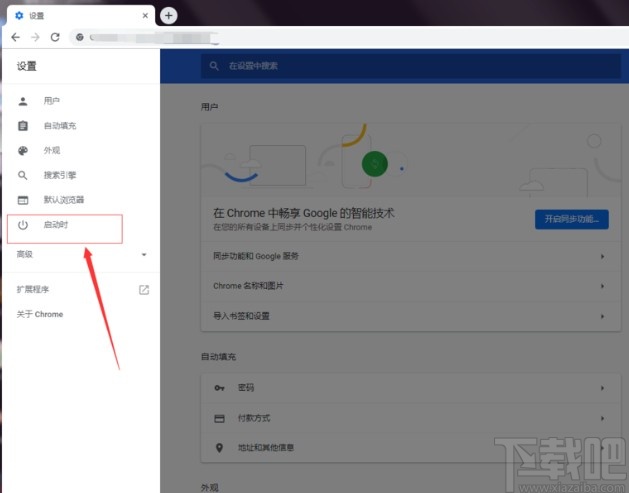Open 用户 section in sidebar
The width and height of the screenshot is (629, 493).
pyautogui.click(x=52, y=101)
